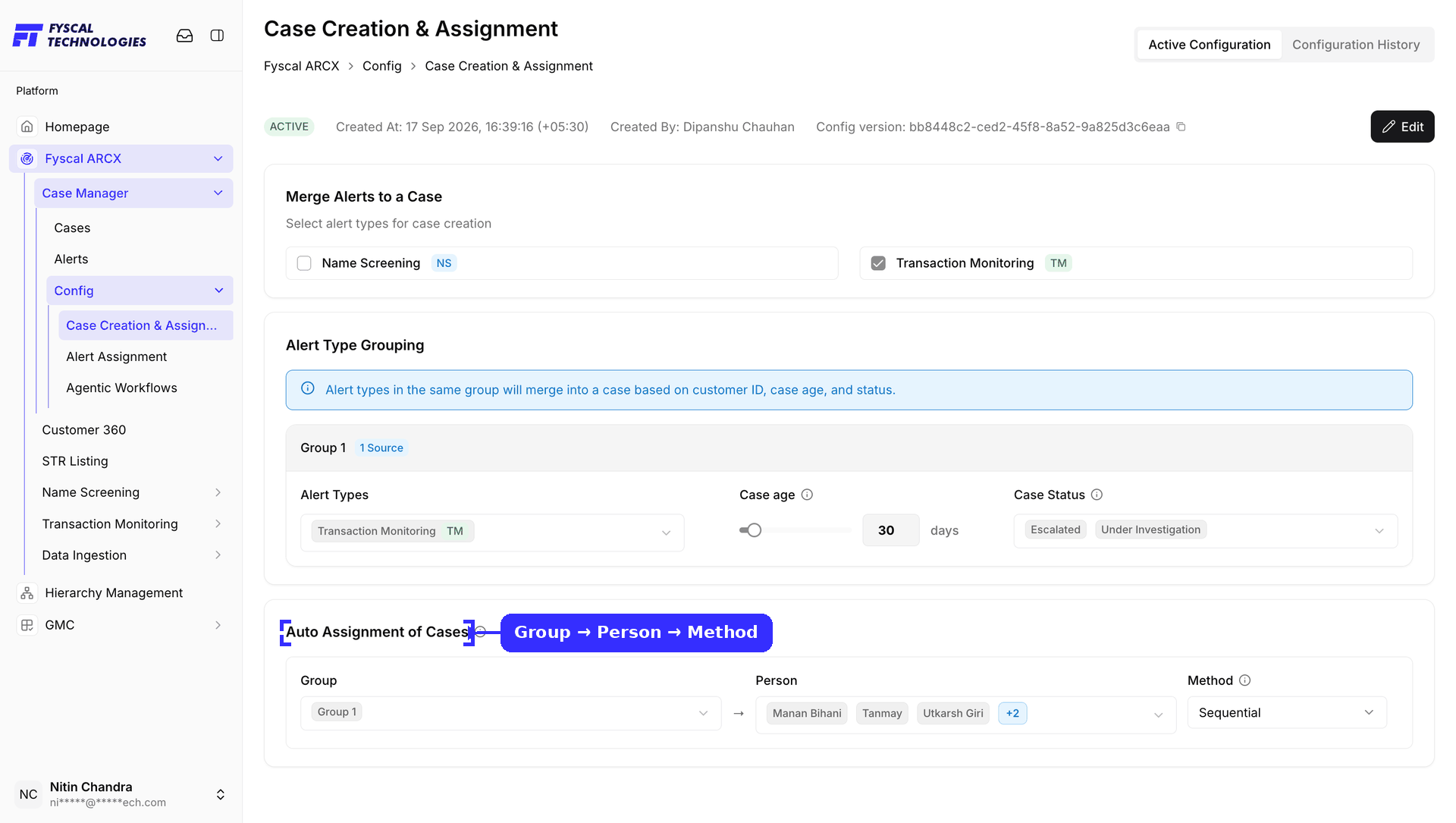Open Customer 360 in sidebar
Image resolution: width=1456 pixels, height=823 pixels.
[x=83, y=430]
